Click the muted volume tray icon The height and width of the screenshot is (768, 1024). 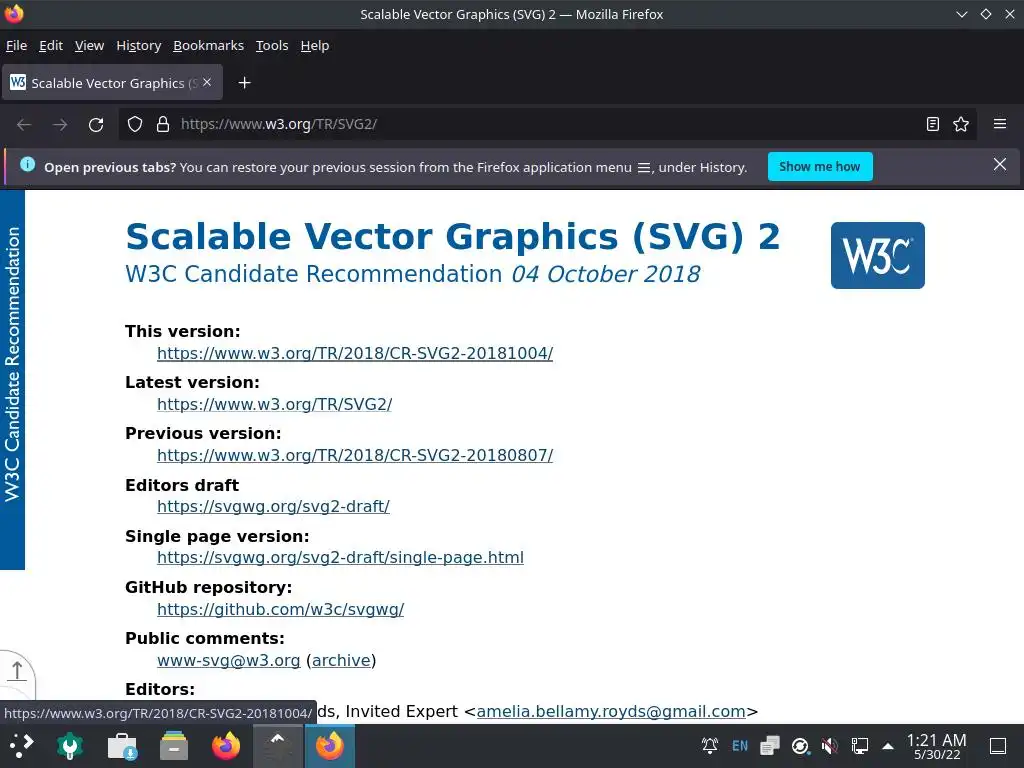tap(830, 745)
